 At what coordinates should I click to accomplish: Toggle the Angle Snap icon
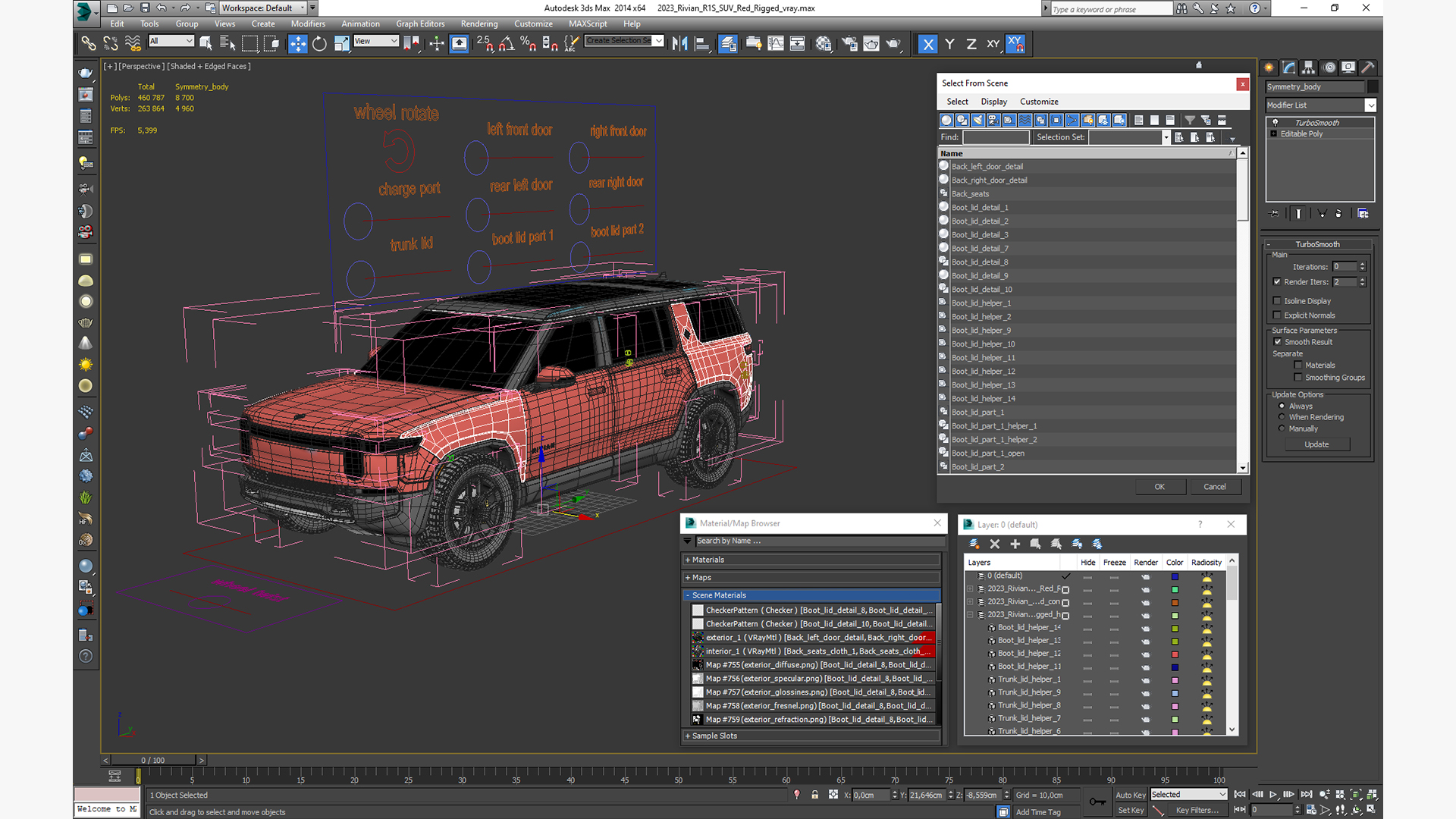[x=507, y=44]
